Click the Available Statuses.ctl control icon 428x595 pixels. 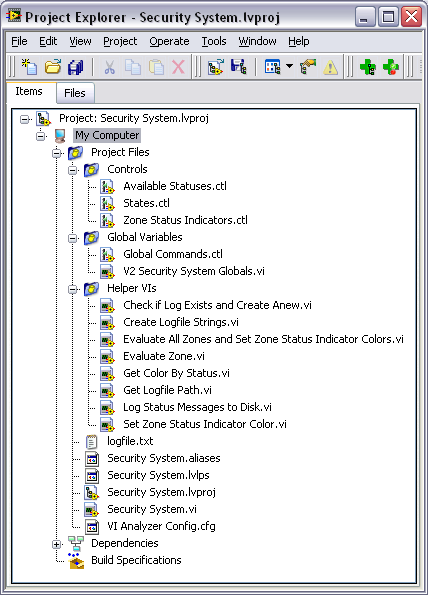click(x=107, y=187)
